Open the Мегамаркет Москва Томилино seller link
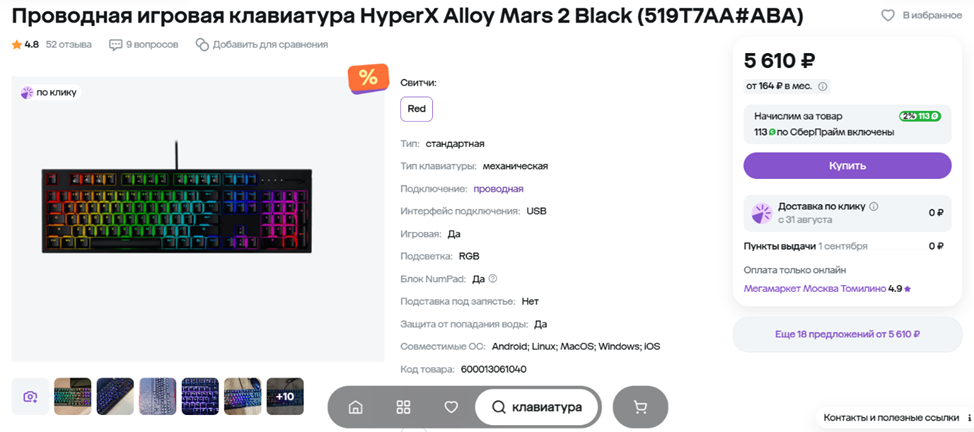The image size is (974, 432). coord(814,289)
